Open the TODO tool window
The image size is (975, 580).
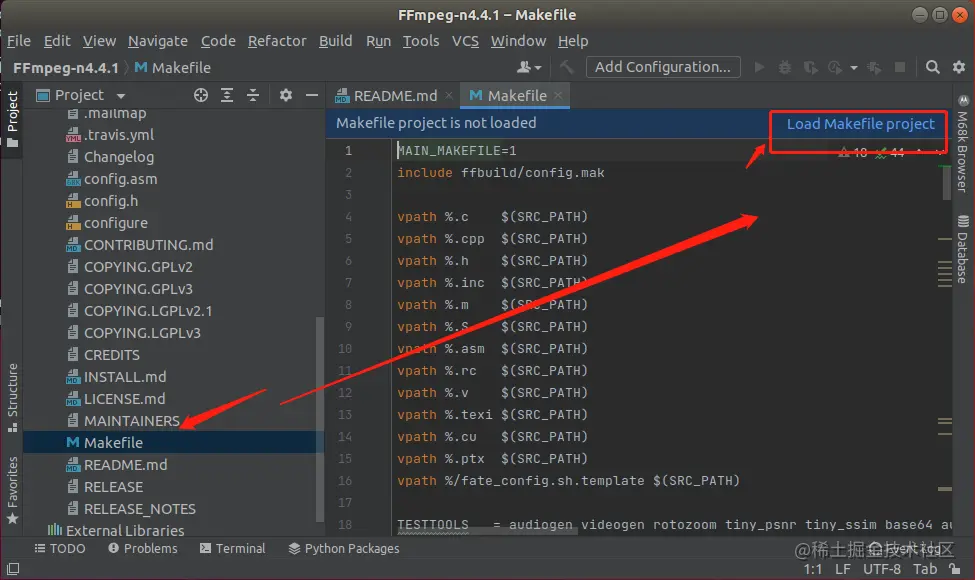(60, 548)
